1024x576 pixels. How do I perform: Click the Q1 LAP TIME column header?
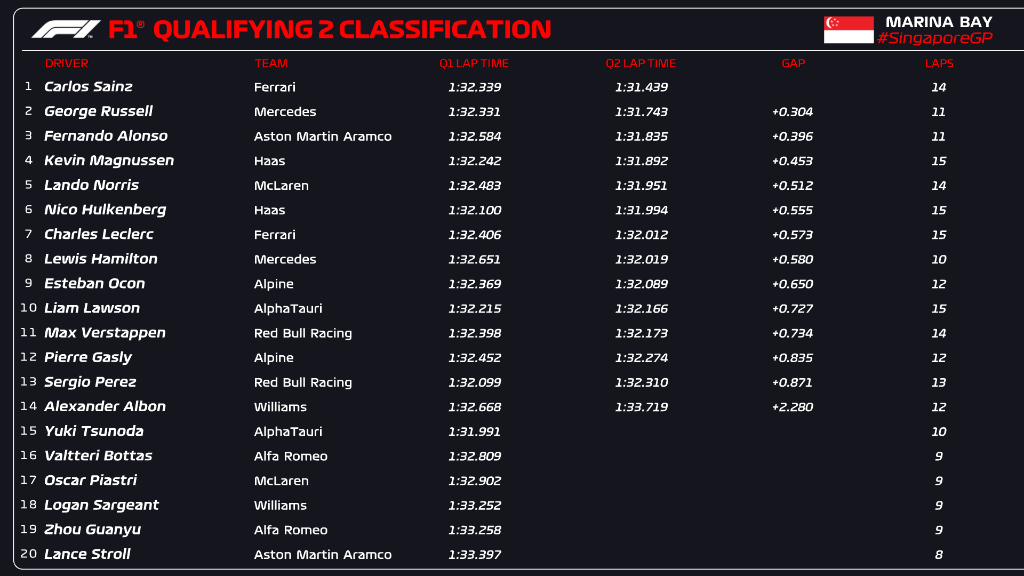474,63
